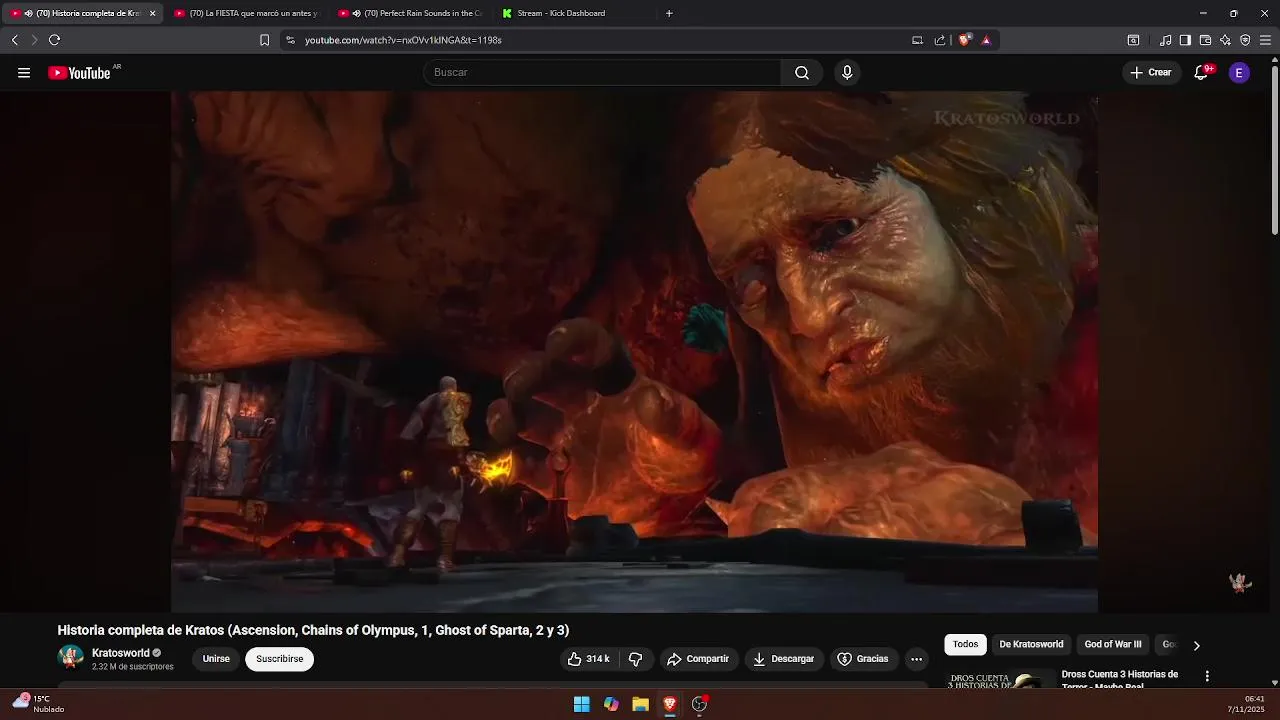Viewport: 1280px width, 720px height.
Task: Open the account avatar menu
Action: pos(1239,72)
